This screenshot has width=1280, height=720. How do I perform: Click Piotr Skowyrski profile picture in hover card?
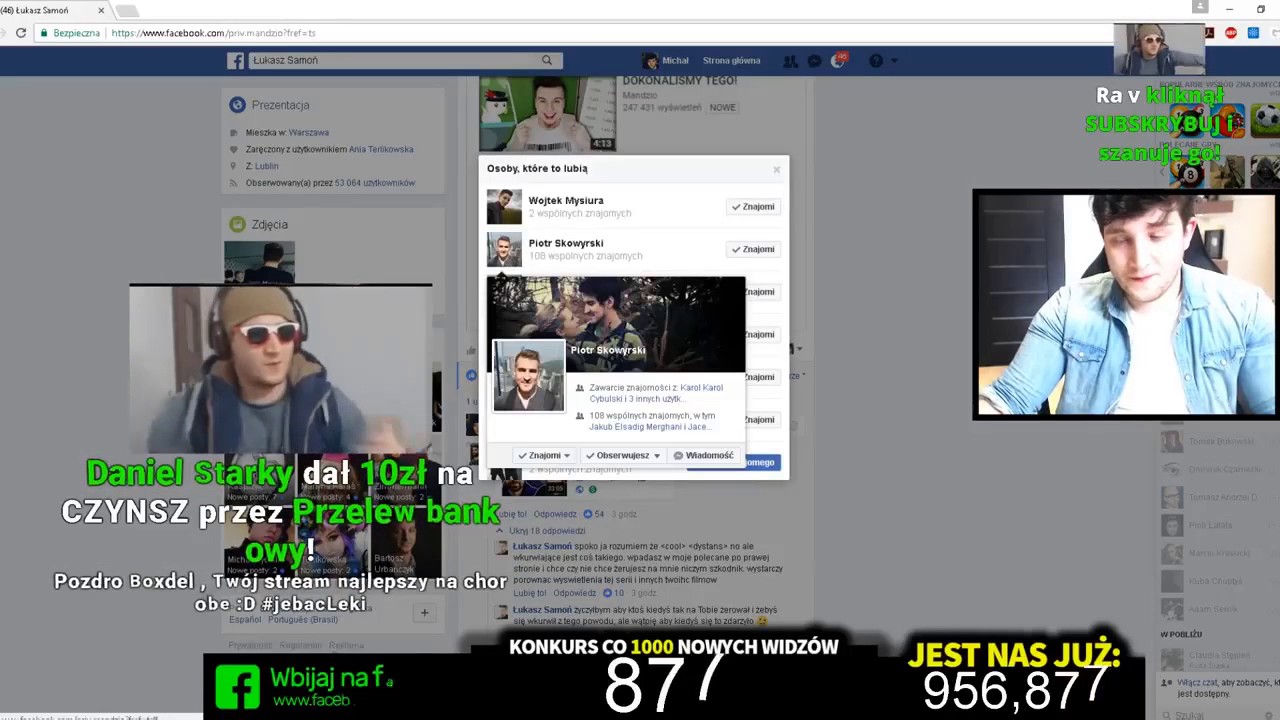pyautogui.click(x=529, y=376)
